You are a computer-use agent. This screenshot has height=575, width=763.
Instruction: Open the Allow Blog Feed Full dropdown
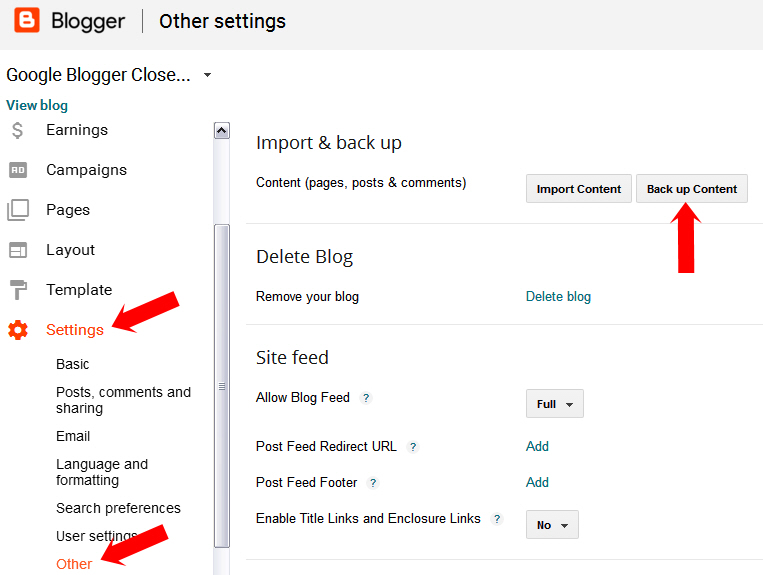555,403
